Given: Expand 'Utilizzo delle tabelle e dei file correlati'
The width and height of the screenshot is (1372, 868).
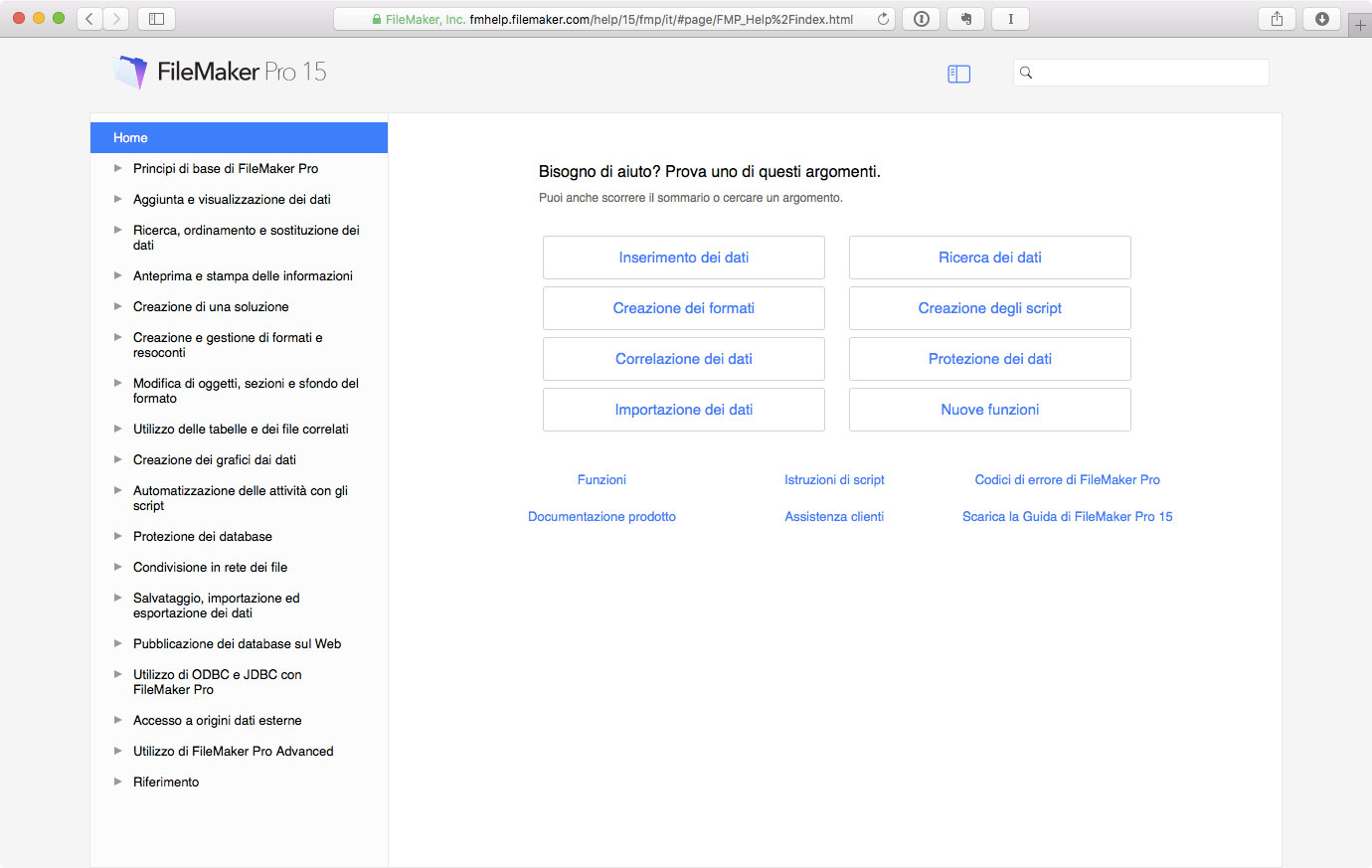Looking at the screenshot, I should pos(118,429).
